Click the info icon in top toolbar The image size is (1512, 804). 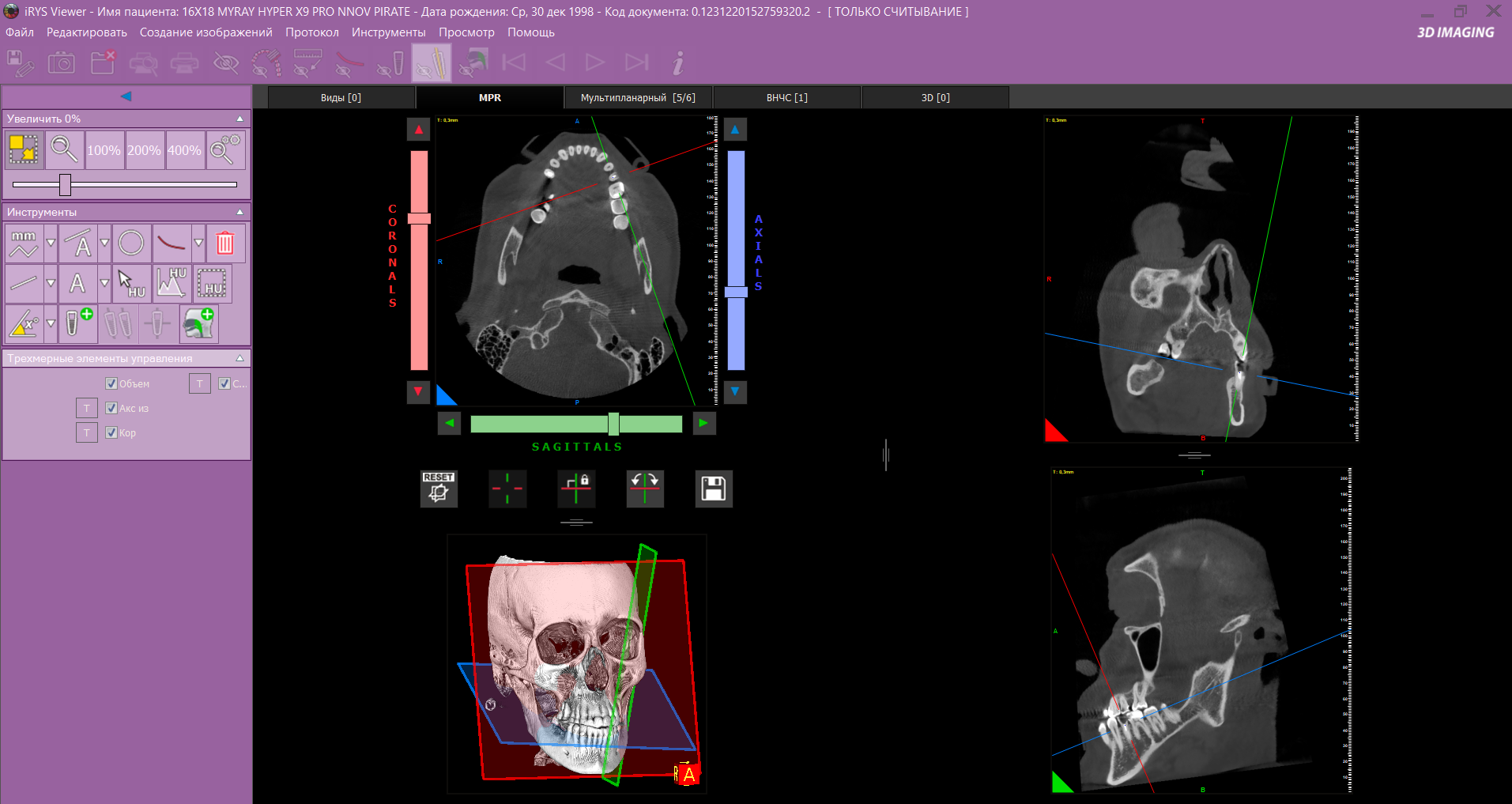(x=677, y=63)
